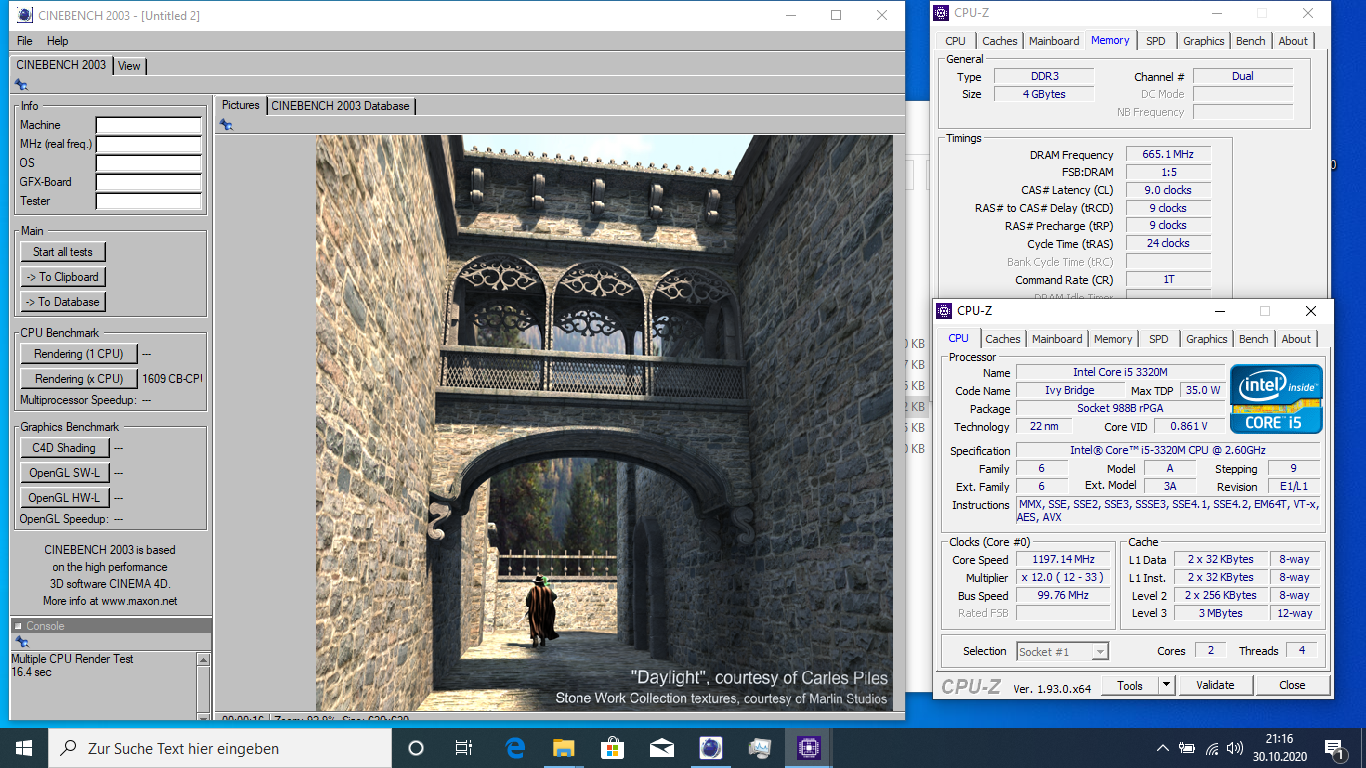The image size is (1366, 768).
Task: Click the pin icon under Pictures tab
Action: pyautogui.click(x=226, y=125)
